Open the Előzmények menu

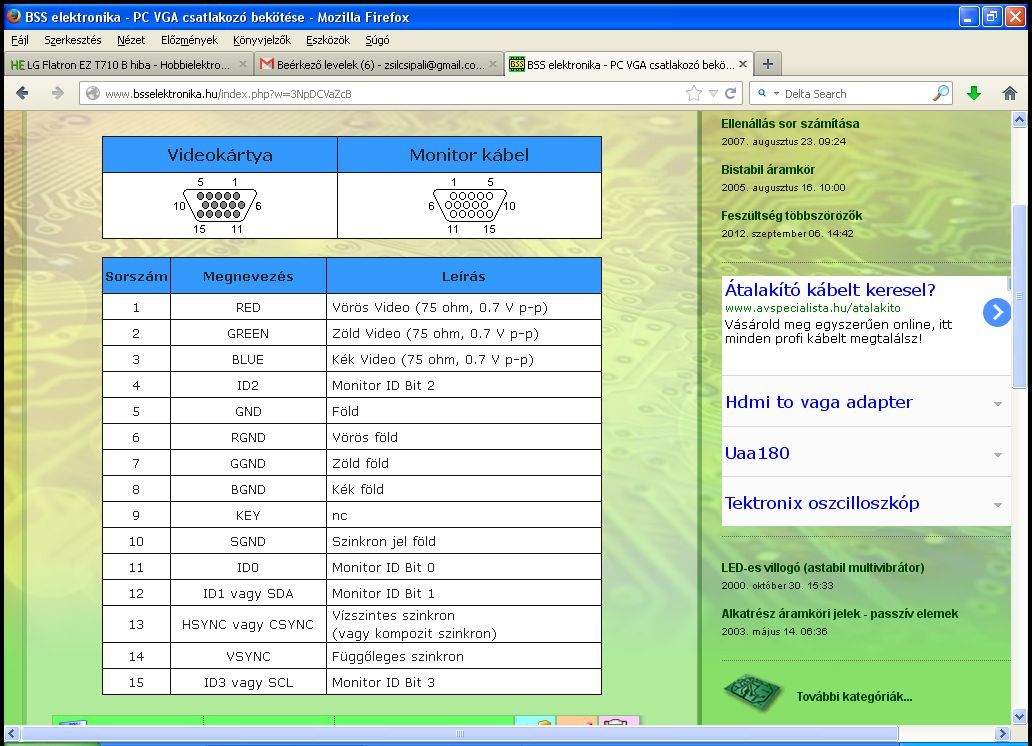tap(189, 40)
